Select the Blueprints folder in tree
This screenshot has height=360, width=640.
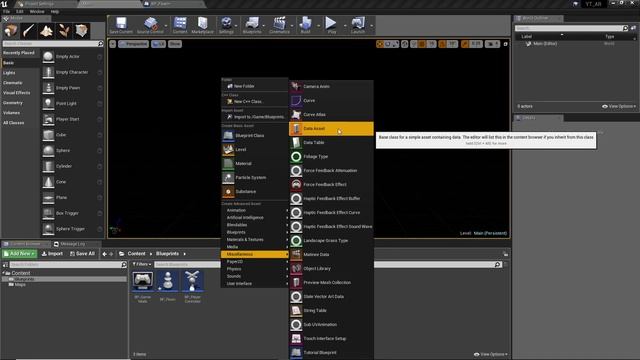(24, 279)
